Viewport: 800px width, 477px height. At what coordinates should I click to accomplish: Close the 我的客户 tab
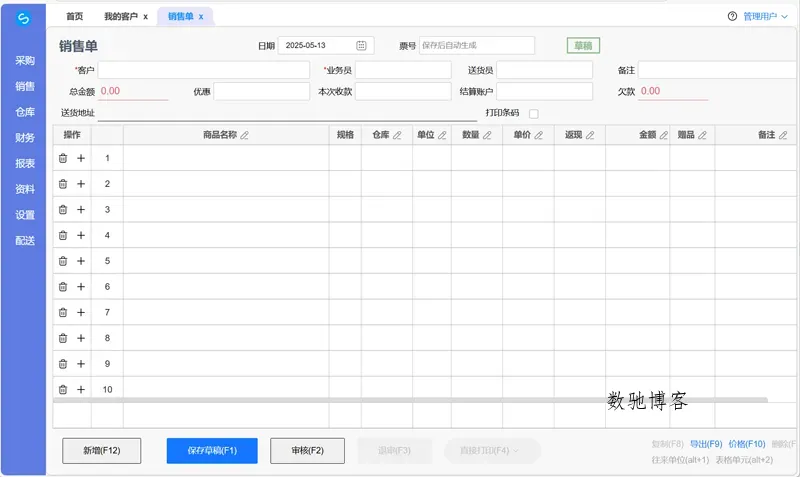145,17
